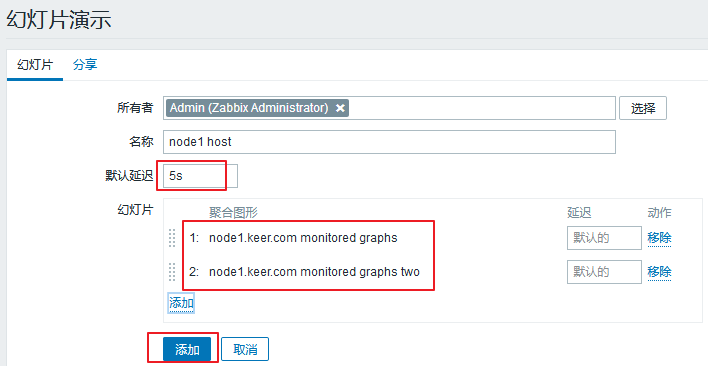Click the 幻灯片演示 page heading
This screenshot has height=366, width=708.
(x=59, y=20)
